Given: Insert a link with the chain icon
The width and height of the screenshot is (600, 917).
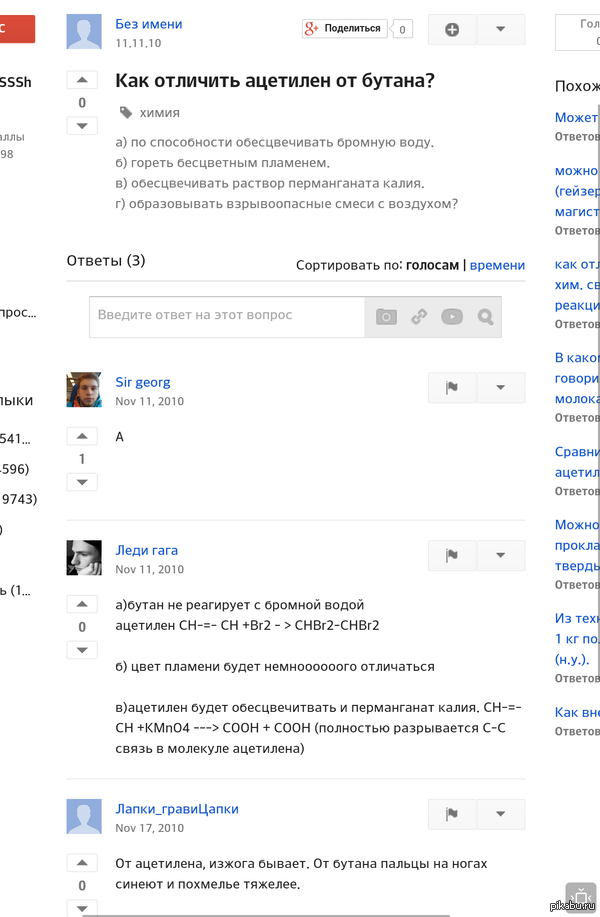Looking at the screenshot, I should tap(420, 317).
